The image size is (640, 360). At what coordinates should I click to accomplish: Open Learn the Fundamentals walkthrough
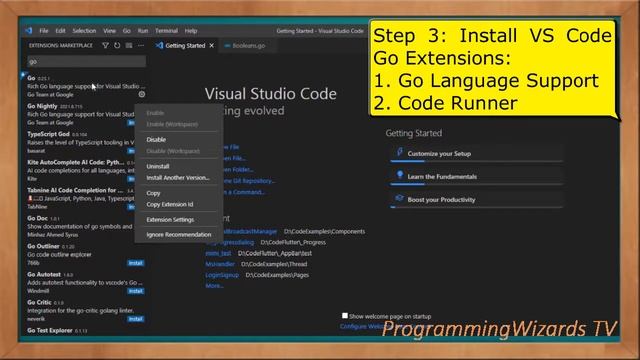point(476,176)
